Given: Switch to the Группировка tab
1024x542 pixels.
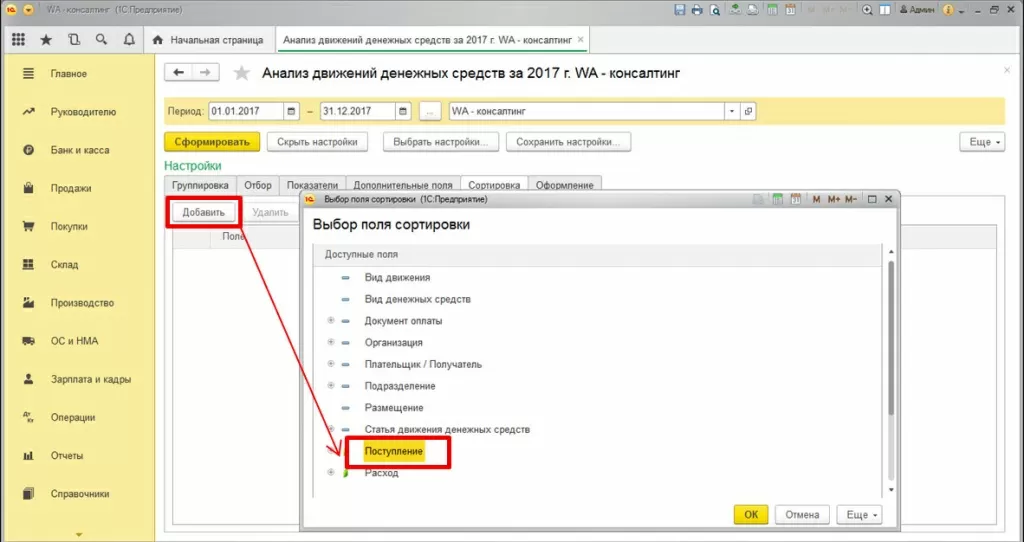Looking at the screenshot, I should click(200, 185).
